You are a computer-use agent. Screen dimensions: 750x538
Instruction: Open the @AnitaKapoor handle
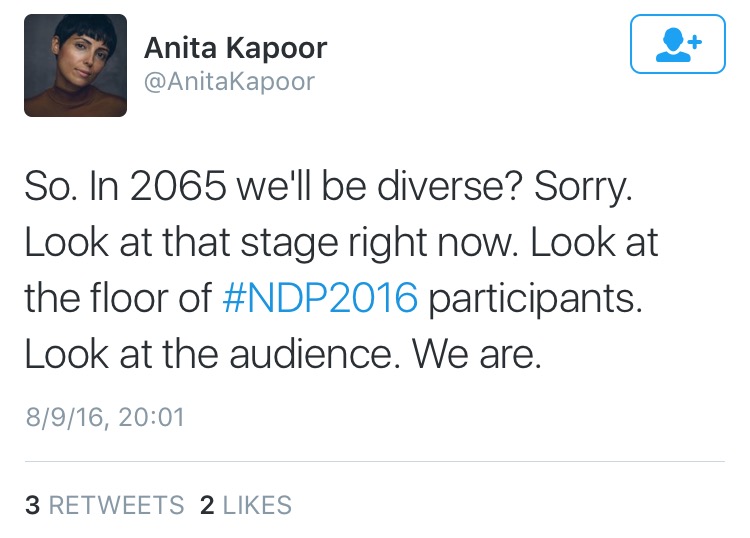click(229, 81)
